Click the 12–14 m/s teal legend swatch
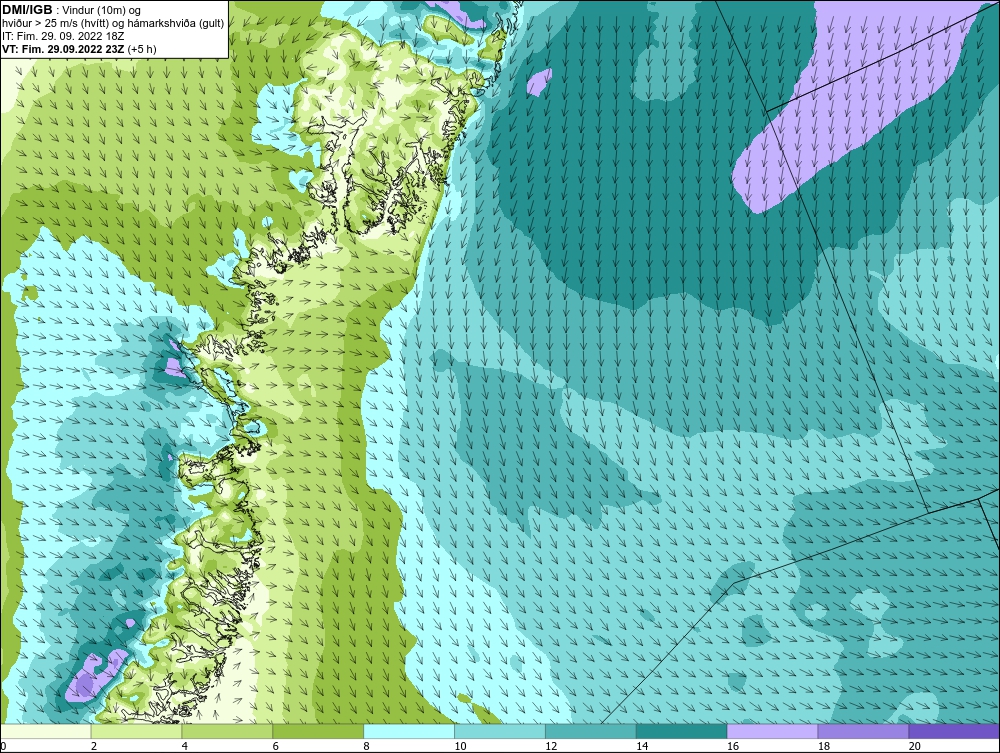 (x=591, y=731)
